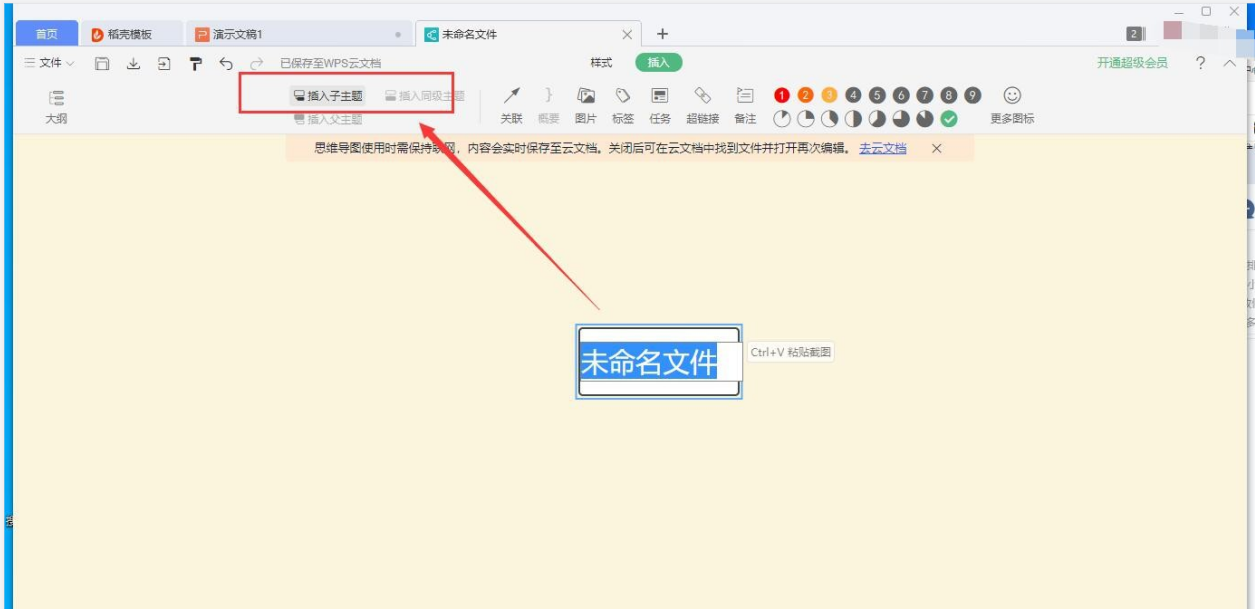Apply red priority 1 marker

click(x=782, y=95)
